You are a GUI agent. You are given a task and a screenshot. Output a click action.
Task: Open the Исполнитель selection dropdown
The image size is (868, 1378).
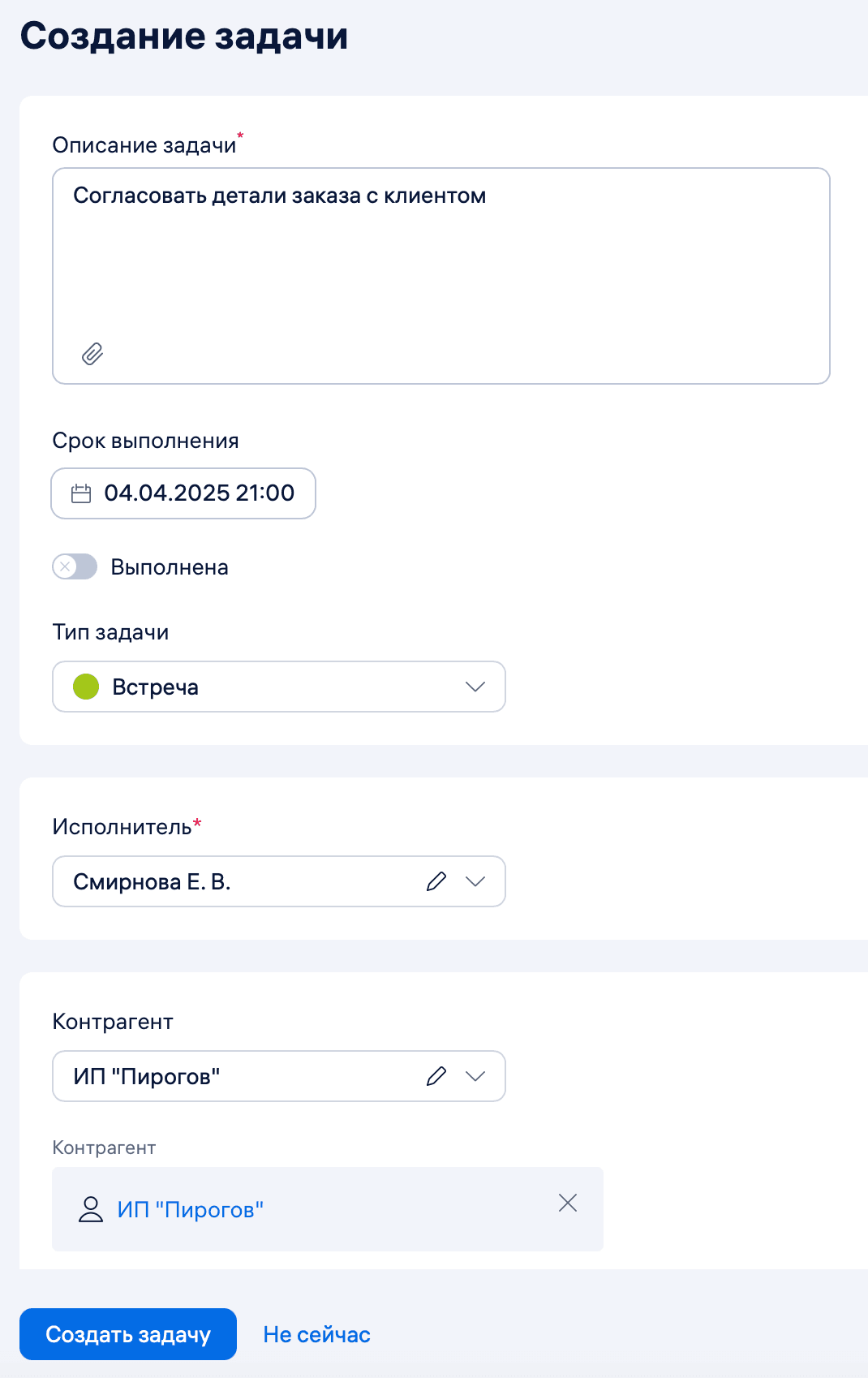475,881
